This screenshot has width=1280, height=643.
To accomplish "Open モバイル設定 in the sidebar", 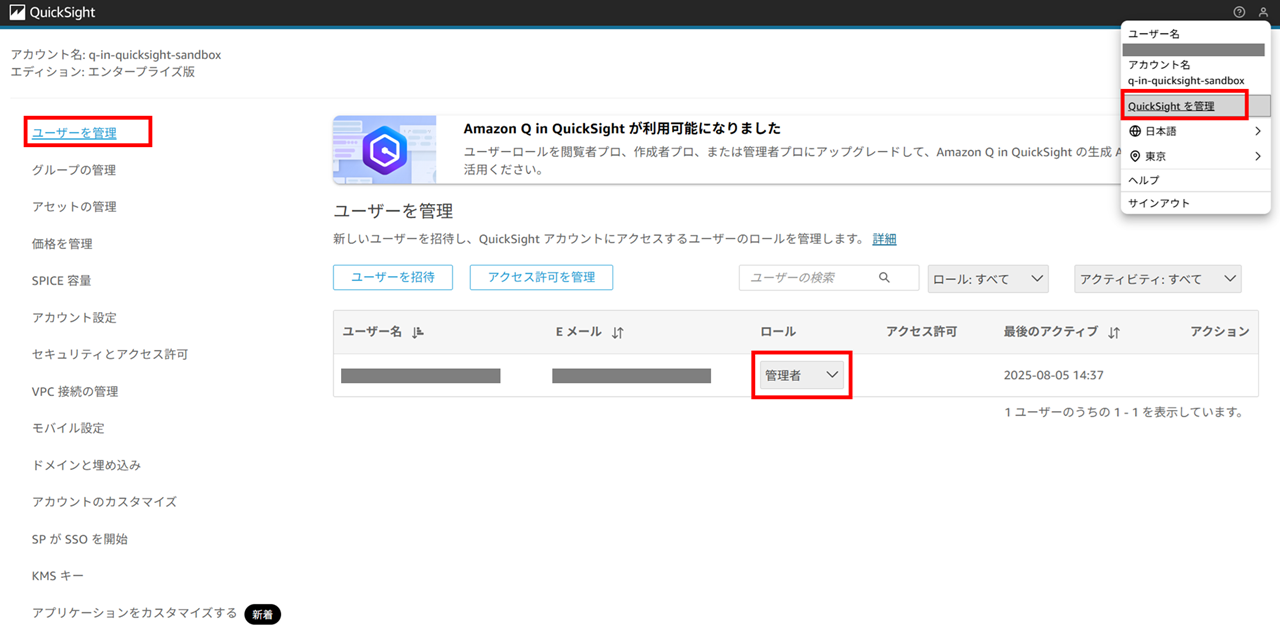I will [x=68, y=428].
